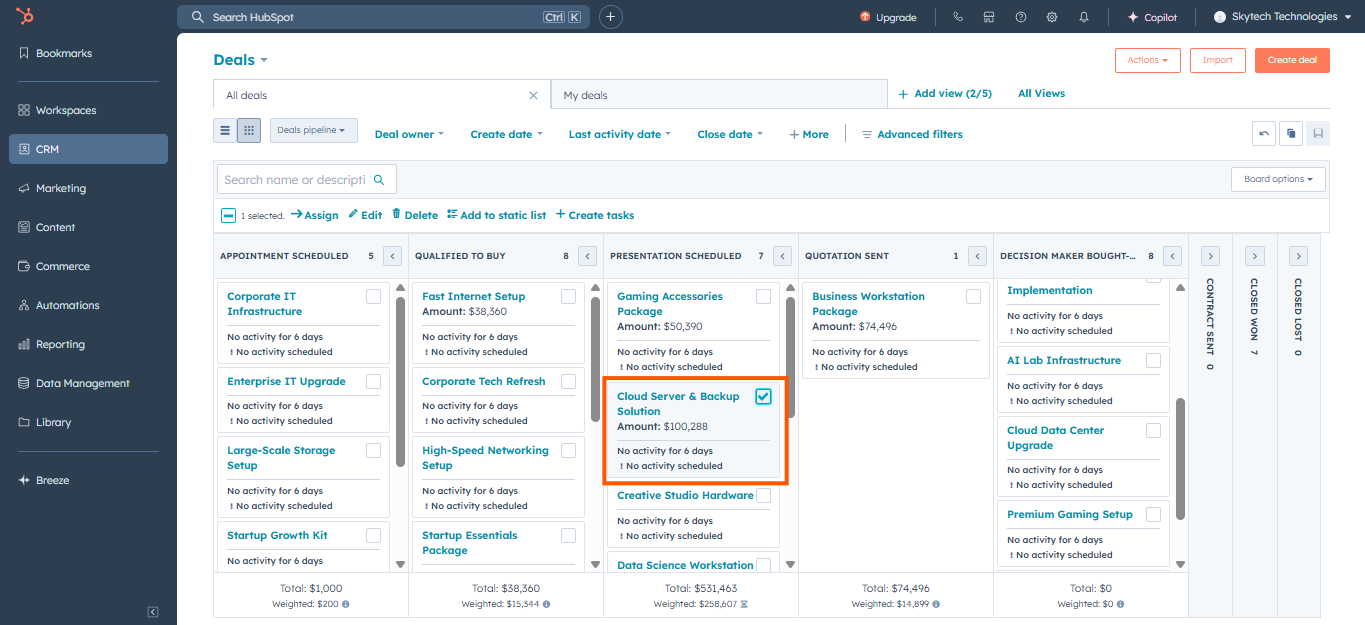The image size is (1365, 625).
Task: Click the undo view changes icon
Action: click(x=1264, y=133)
